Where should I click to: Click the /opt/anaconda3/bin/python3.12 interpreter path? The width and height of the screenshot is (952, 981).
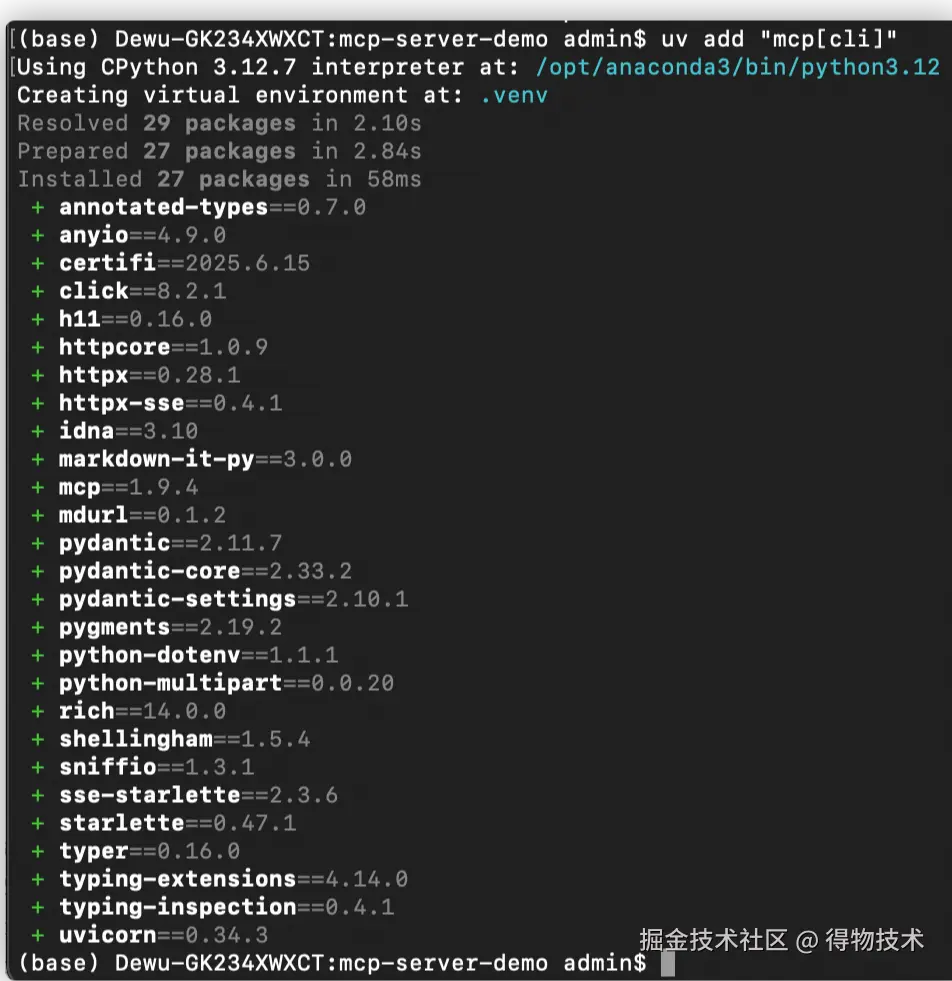point(739,68)
